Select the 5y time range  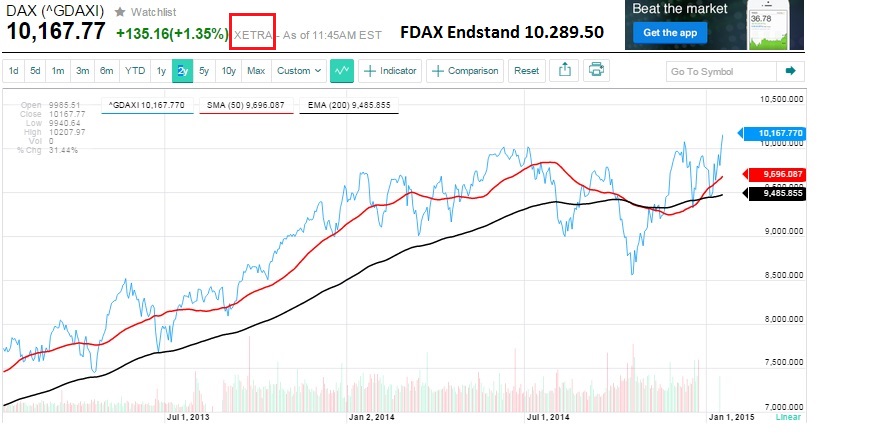coord(204,71)
